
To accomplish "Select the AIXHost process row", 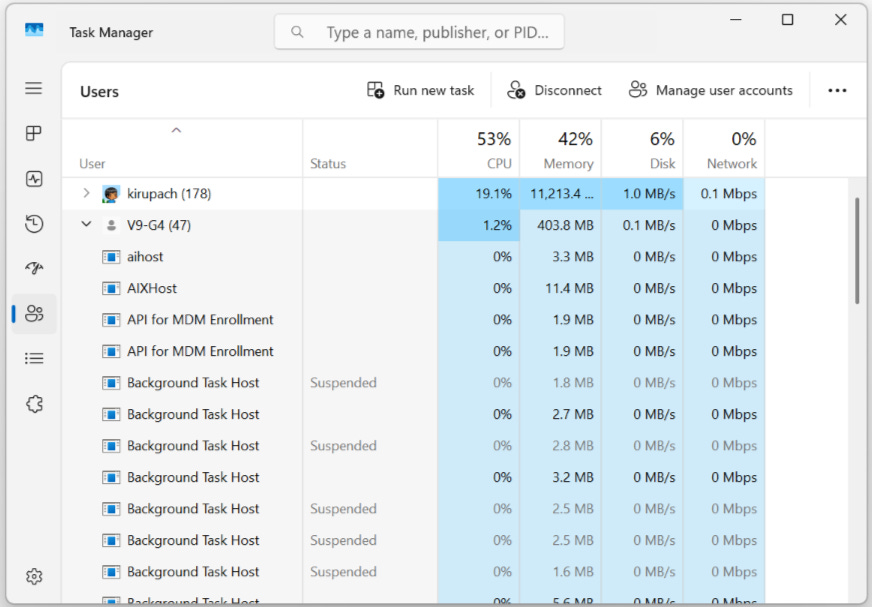I will [x=414, y=289].
